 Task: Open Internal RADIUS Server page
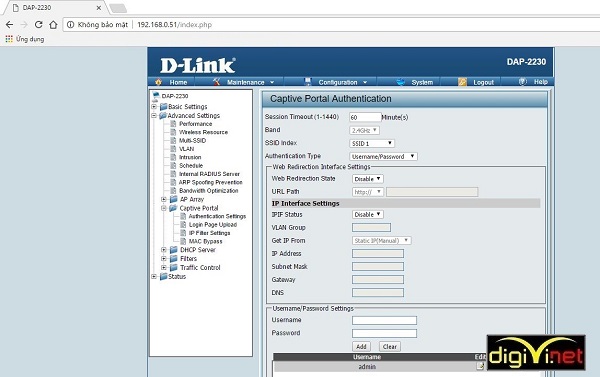tap(209, 174)
